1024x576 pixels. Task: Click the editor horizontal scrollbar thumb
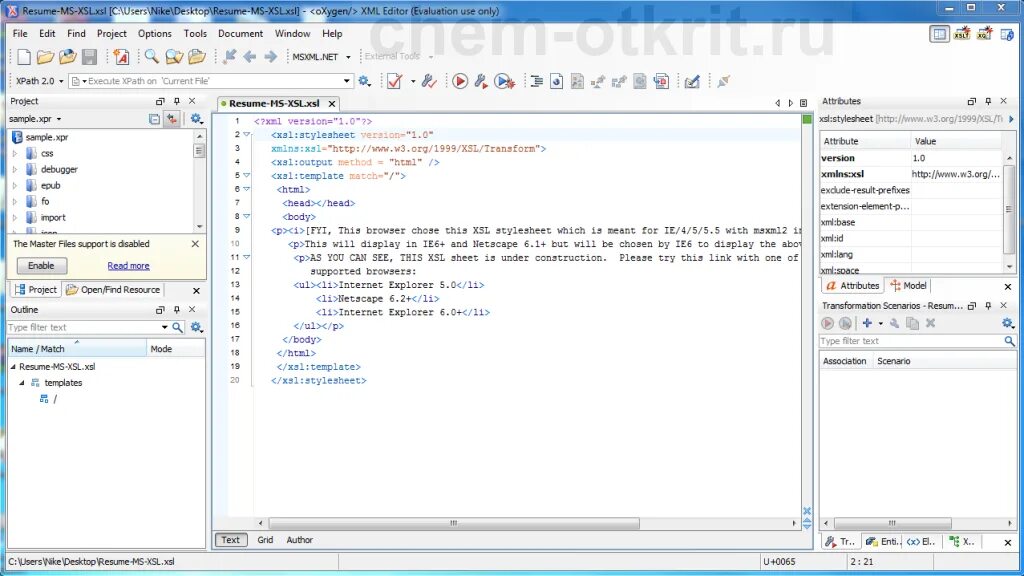coord(454,523)
